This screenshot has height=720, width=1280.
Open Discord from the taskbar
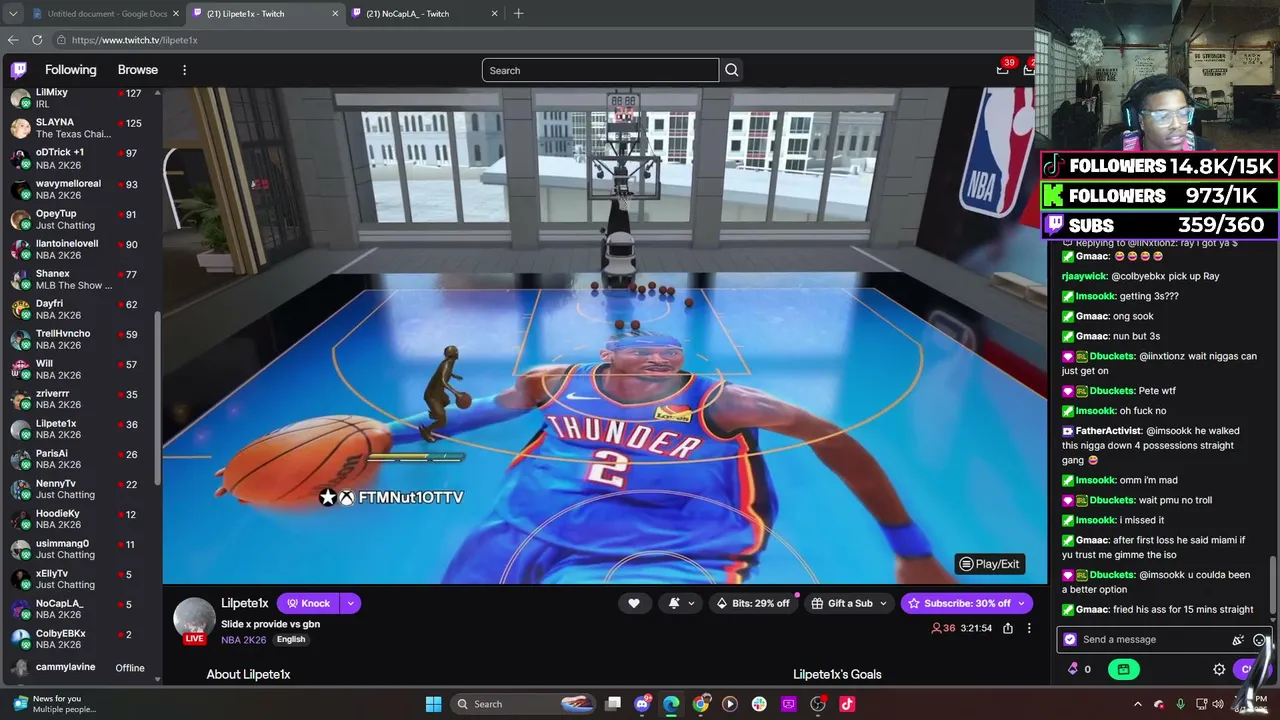click(x=642, y=704)
